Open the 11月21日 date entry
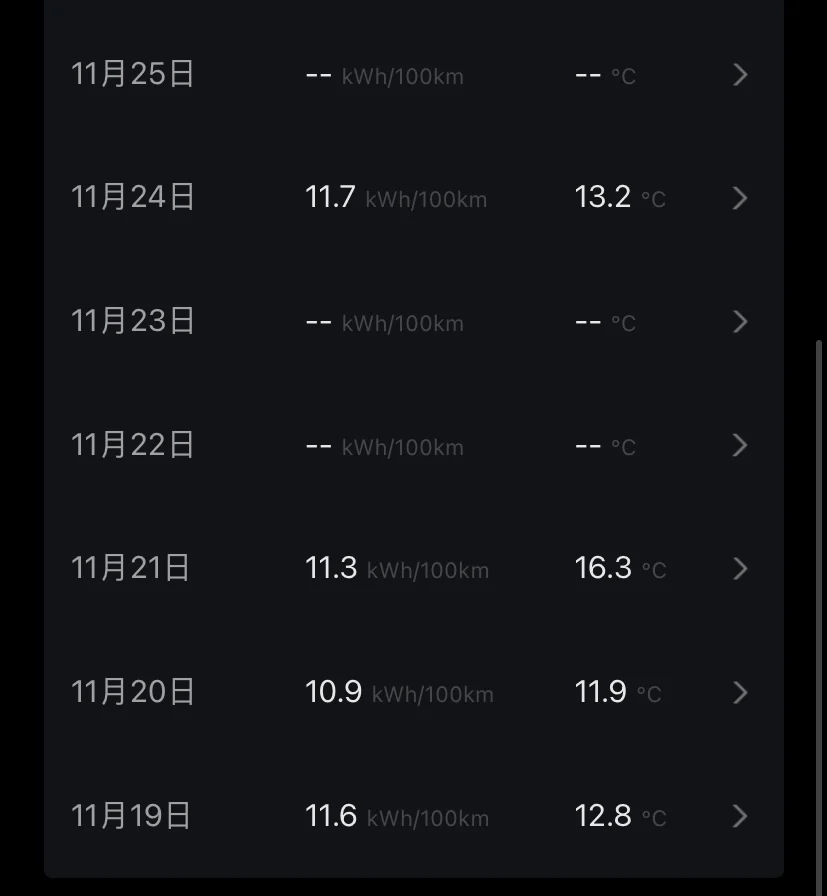 130,567
